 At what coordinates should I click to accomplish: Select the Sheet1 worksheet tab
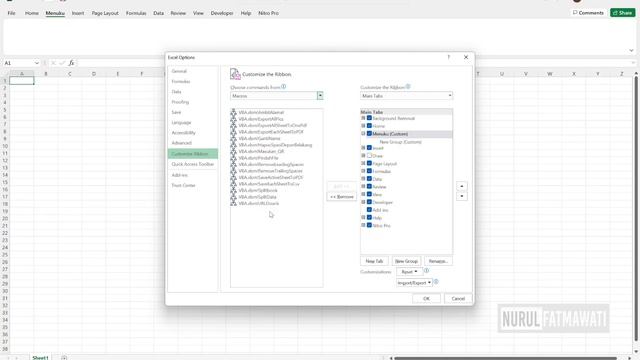[x=40, y=358]
